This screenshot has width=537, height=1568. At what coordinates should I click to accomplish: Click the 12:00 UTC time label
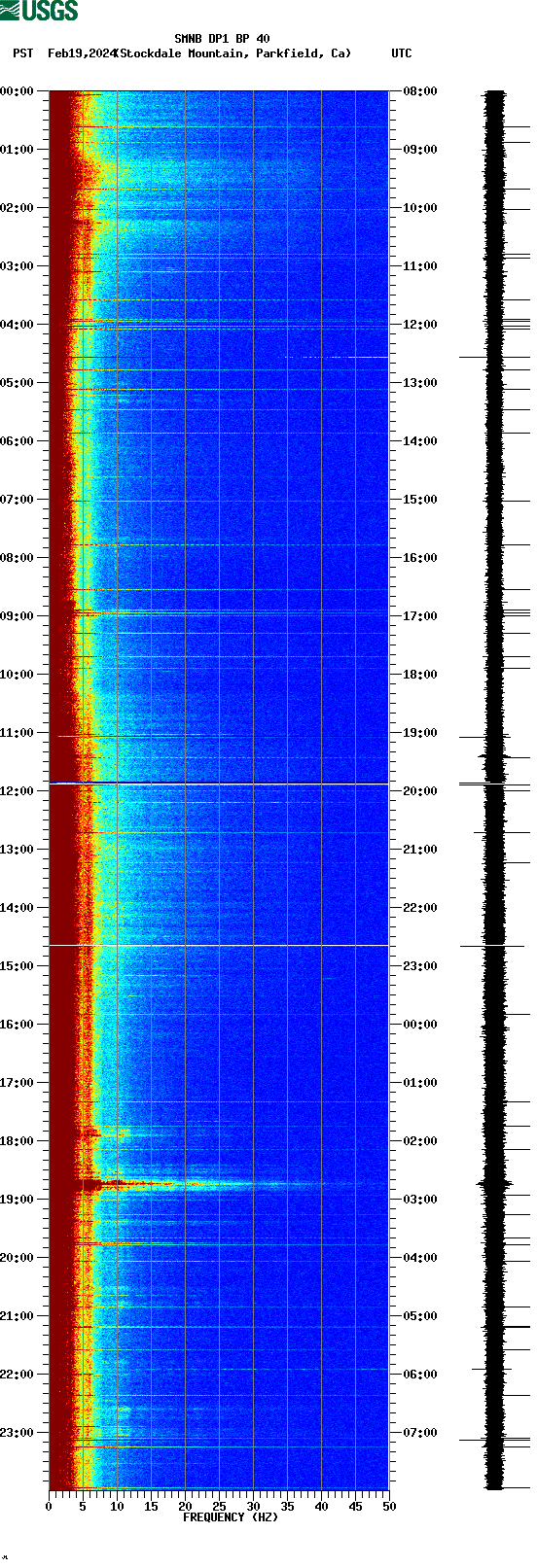(419, 325)
